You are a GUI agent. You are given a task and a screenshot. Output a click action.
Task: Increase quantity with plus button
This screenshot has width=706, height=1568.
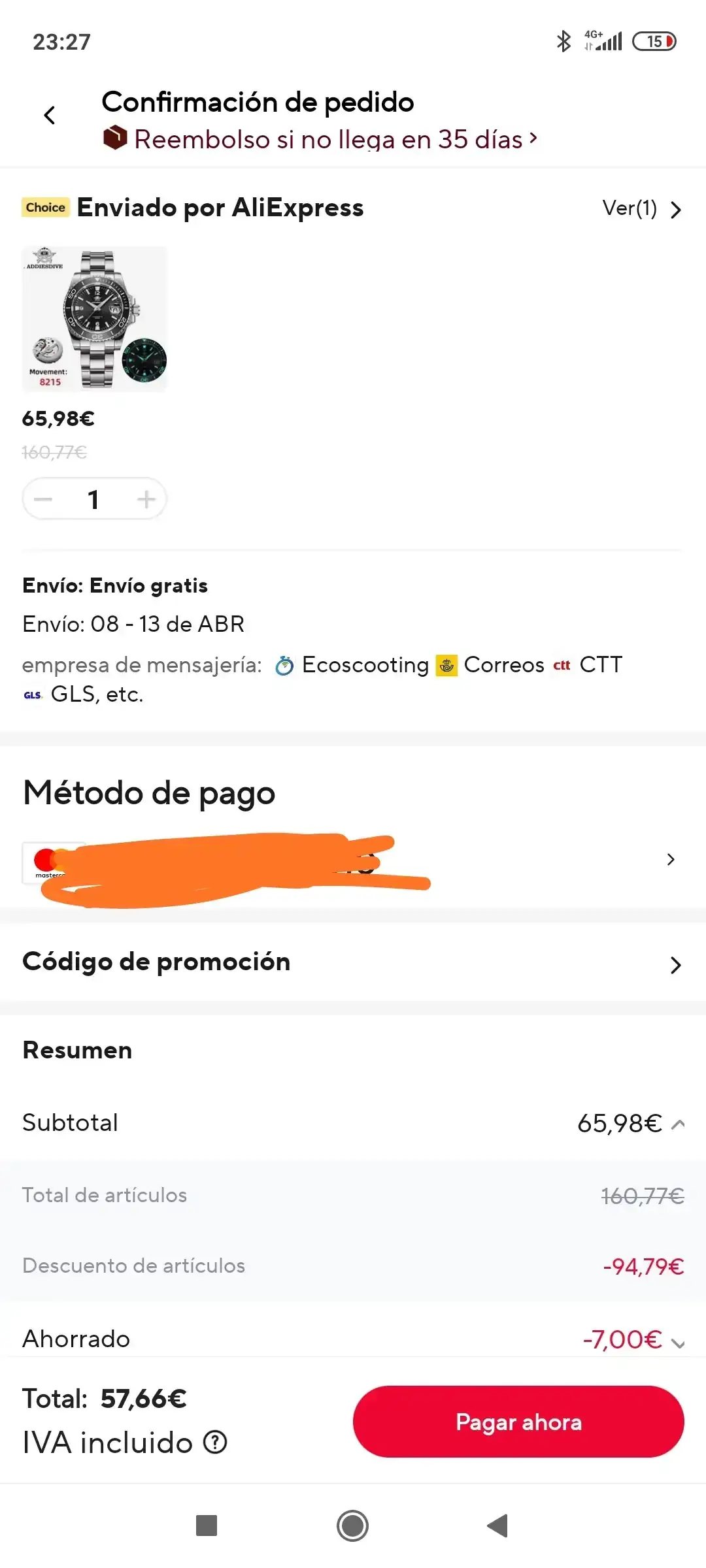(x=146, y=500)
